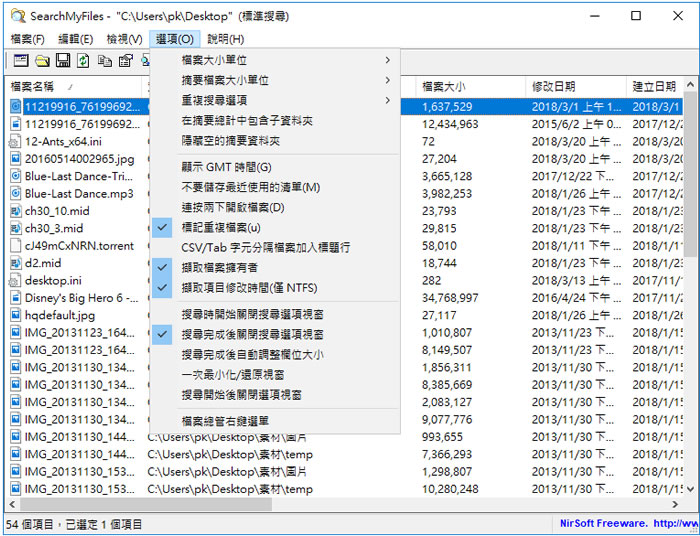Sort by 修改日期 column header
Screen dimensions: 700x536
576,87
